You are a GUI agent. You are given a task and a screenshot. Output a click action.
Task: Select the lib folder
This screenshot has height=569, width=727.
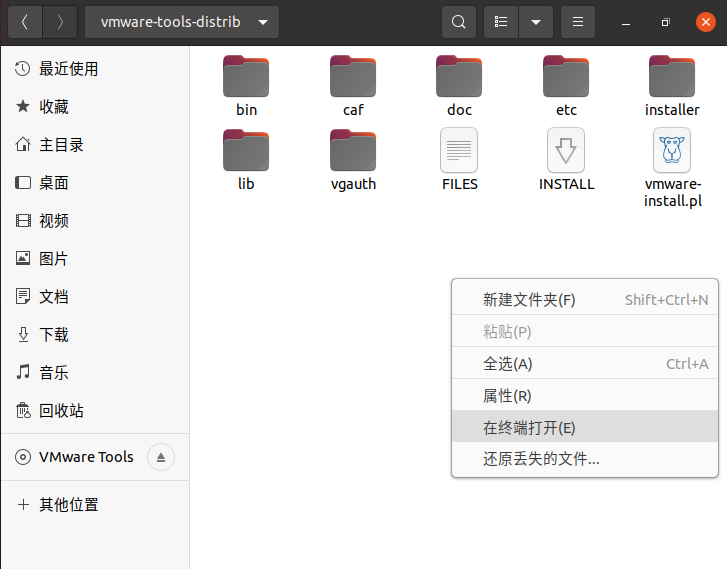[x=246, y=160]
